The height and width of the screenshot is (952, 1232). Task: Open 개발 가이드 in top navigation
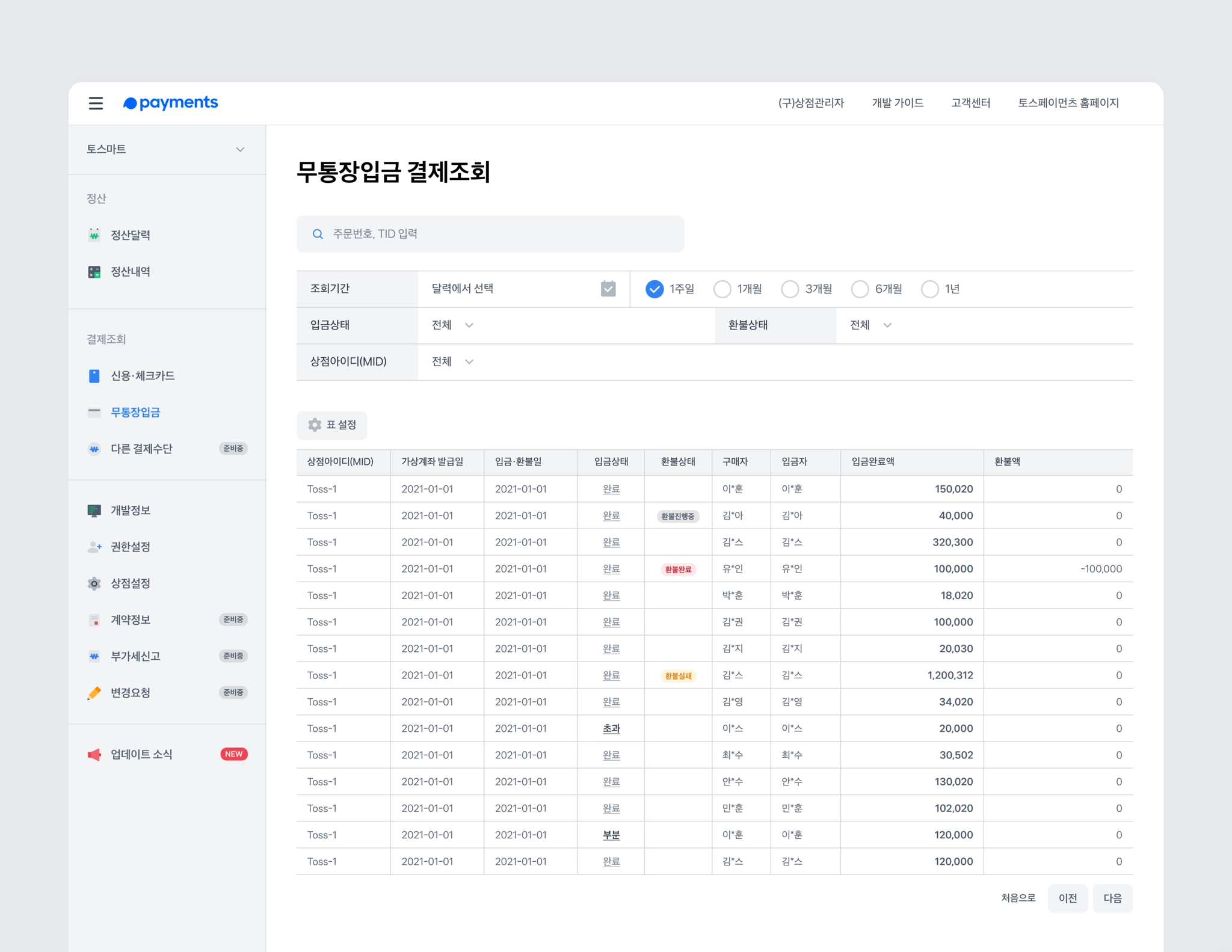[x=898, y=103]
